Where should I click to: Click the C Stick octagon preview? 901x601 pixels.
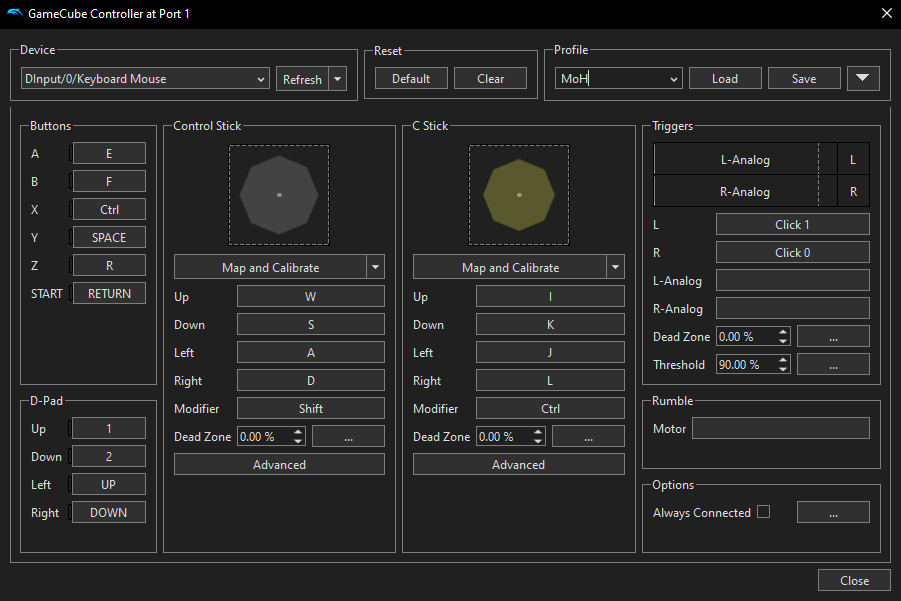pyautogui.click(x=518, y=195)
